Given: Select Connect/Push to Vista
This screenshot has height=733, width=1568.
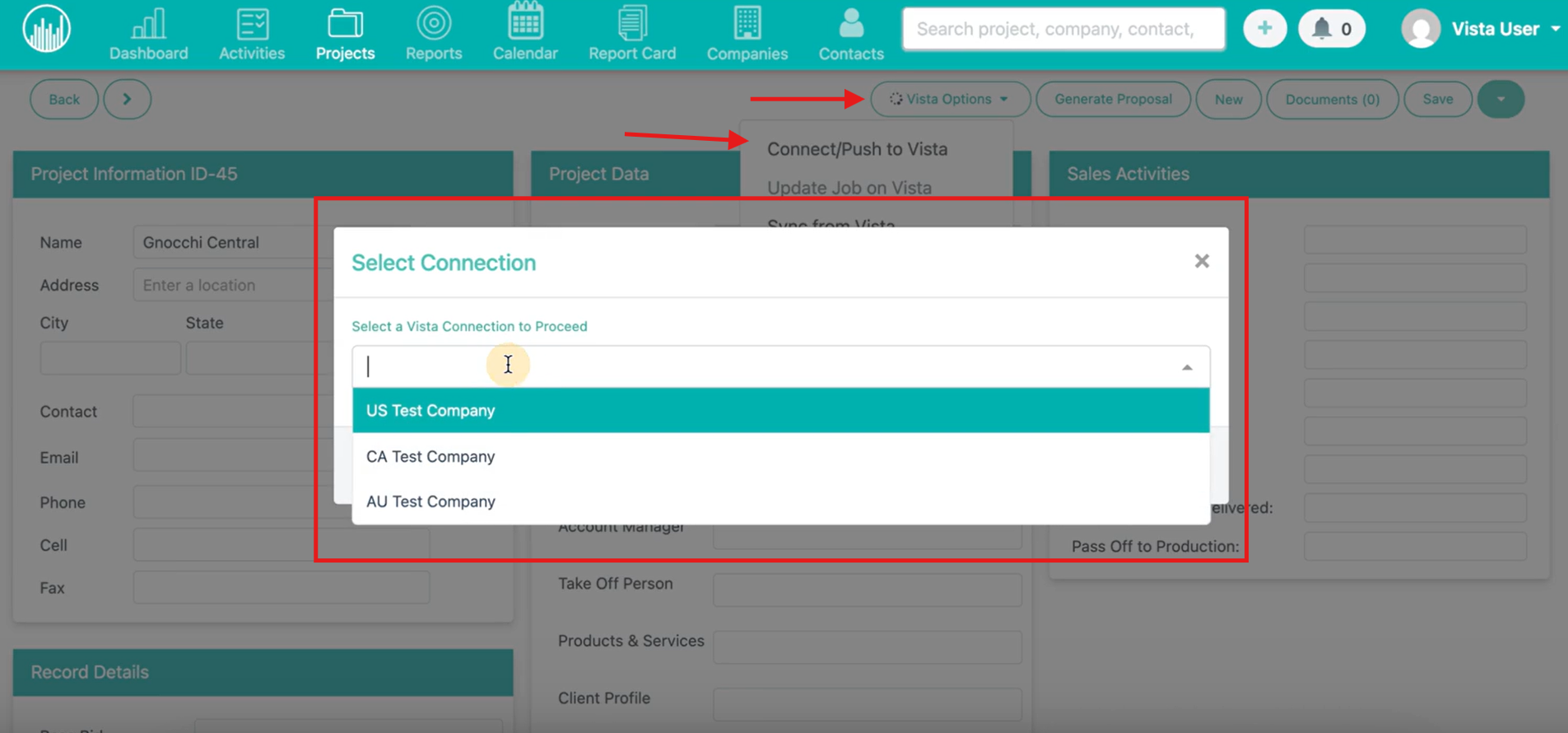Looking at the screenshot, I should click(858, 149).
